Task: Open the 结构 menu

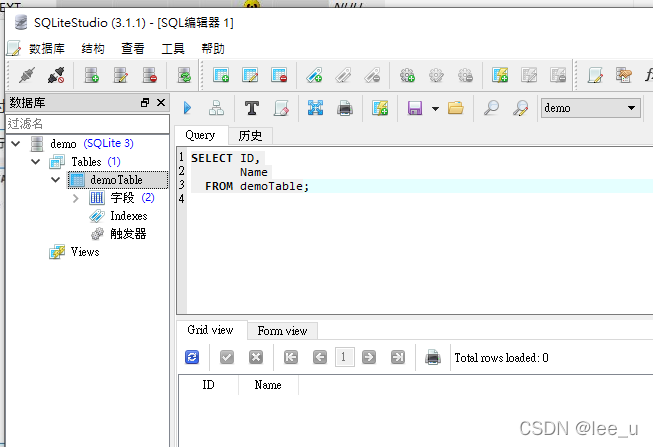Action: coord(93,49)
